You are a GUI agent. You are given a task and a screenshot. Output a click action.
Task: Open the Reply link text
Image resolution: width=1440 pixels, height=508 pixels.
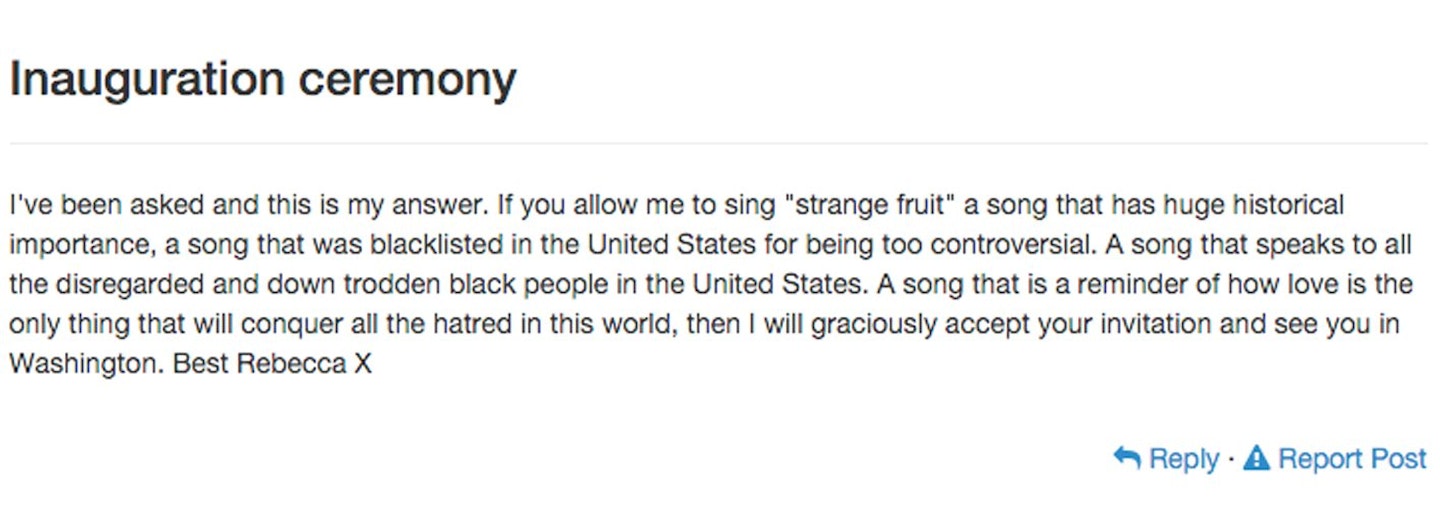[x=1184, y=459]
